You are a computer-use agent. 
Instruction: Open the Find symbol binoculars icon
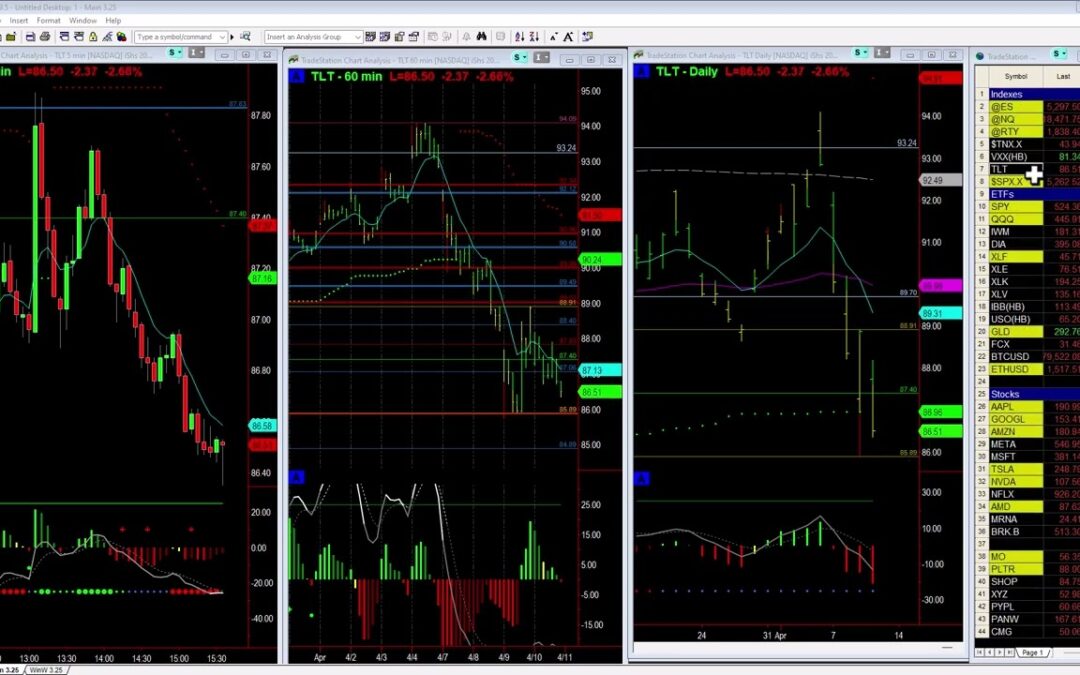pyautogui.click(x=482, y=37)
